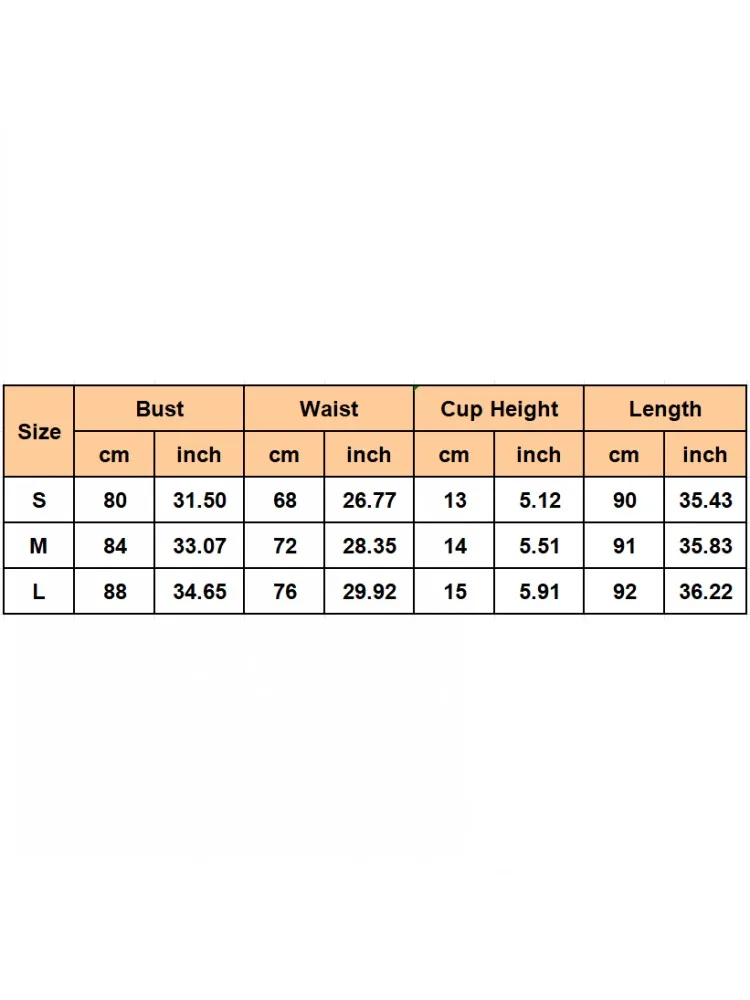Click the waist cm value 68
Screen dimensions: 750x1000
pos(284,500)
